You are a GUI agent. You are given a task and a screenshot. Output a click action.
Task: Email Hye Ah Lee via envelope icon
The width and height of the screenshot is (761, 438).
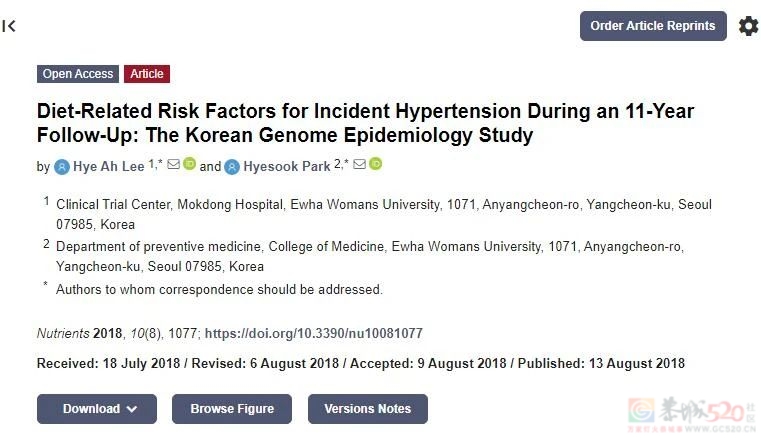pos(173,164)
